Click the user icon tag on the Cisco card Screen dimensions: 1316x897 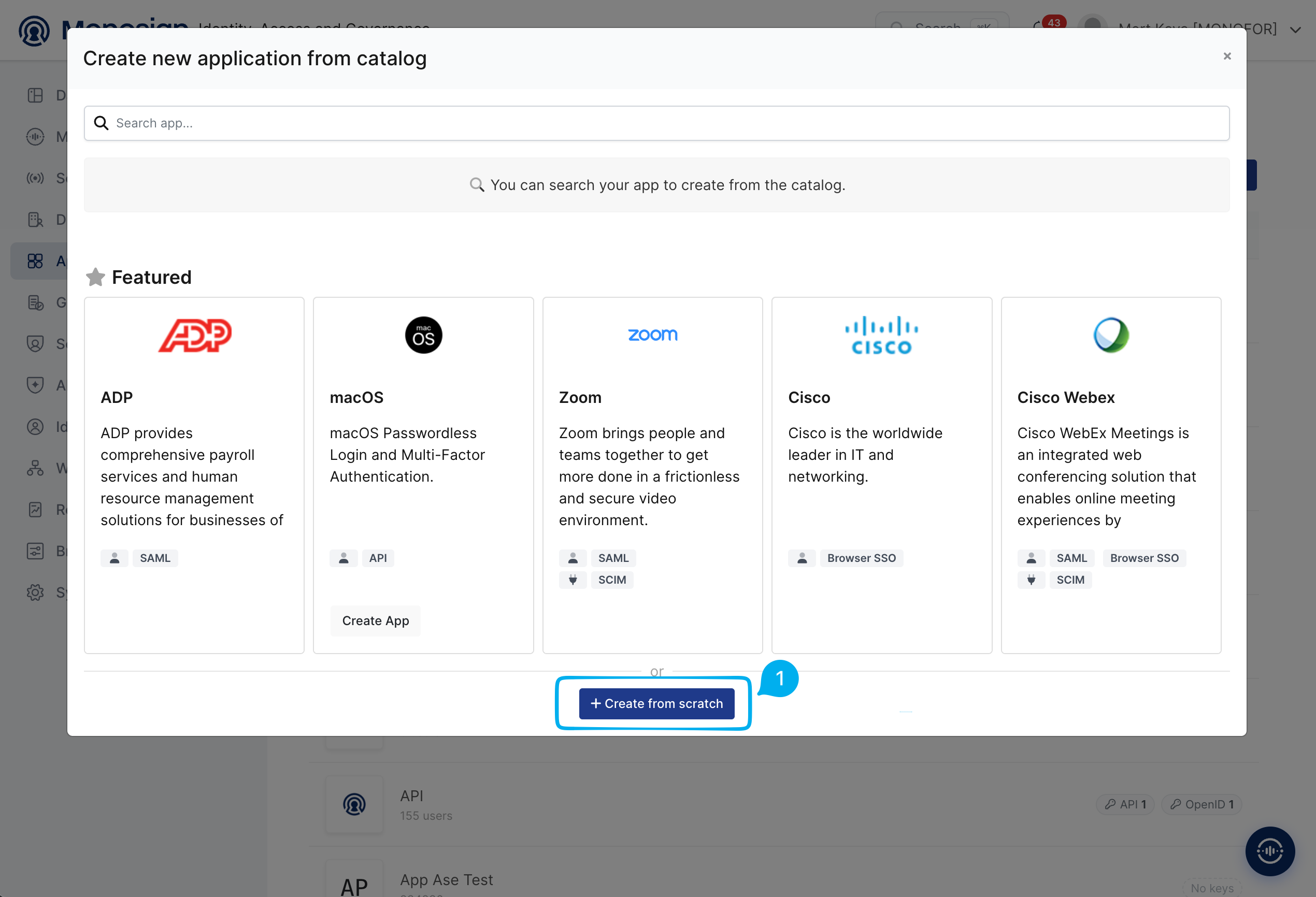(802, 558)
